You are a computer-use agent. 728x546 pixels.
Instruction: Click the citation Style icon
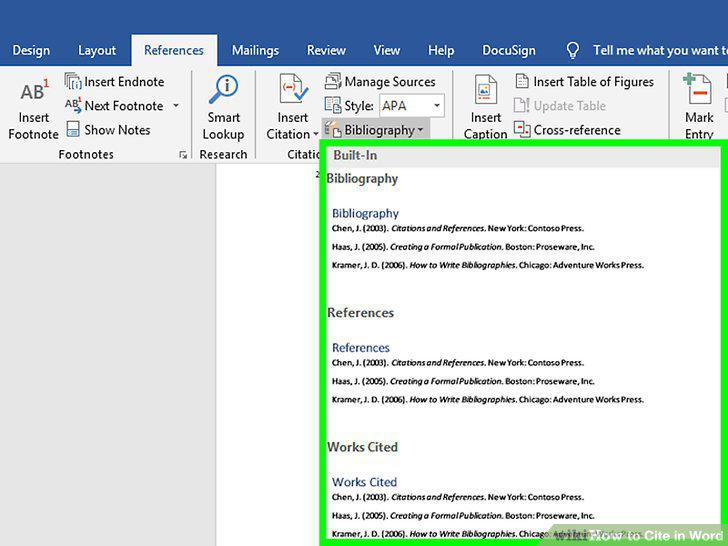pyautogui.click(x=332, y=105)
